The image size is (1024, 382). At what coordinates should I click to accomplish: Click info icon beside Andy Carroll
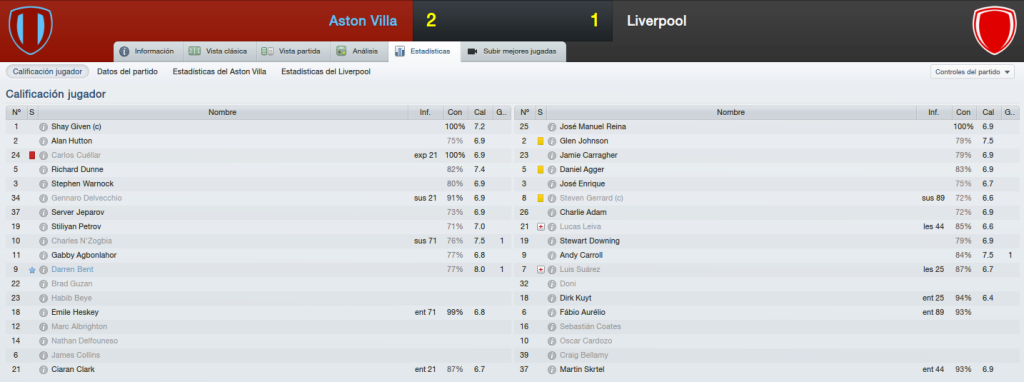[552, 255]
